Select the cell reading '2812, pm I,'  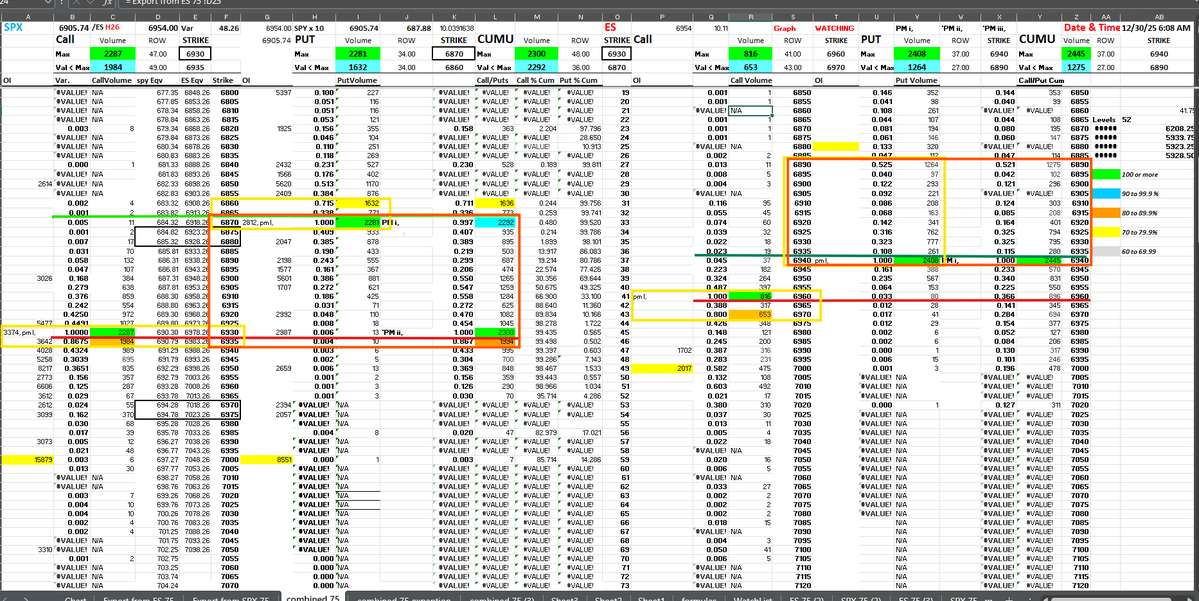pyautogui.click(x=267, y=223)
